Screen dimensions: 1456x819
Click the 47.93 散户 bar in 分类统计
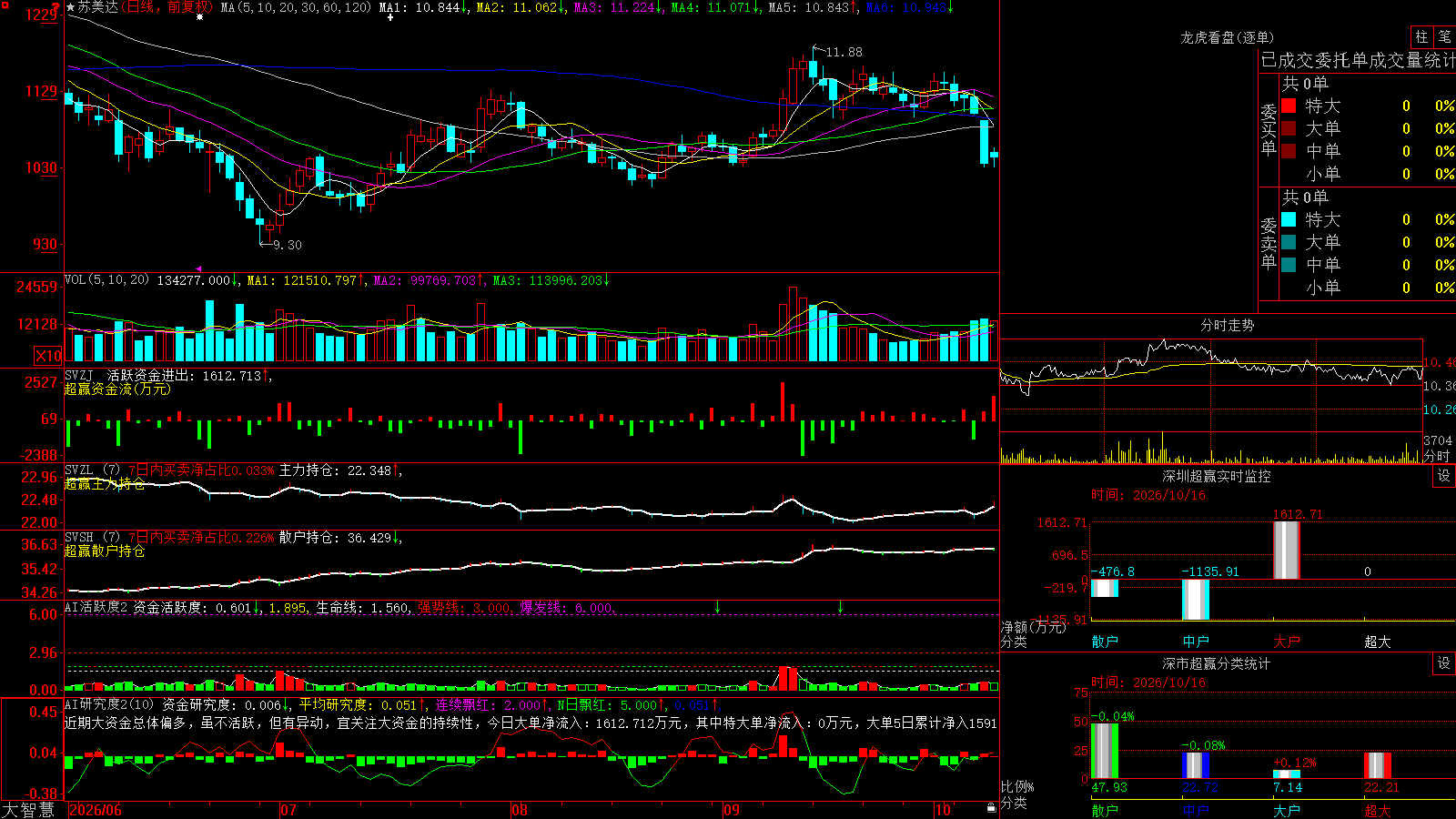pos(1105,751)
